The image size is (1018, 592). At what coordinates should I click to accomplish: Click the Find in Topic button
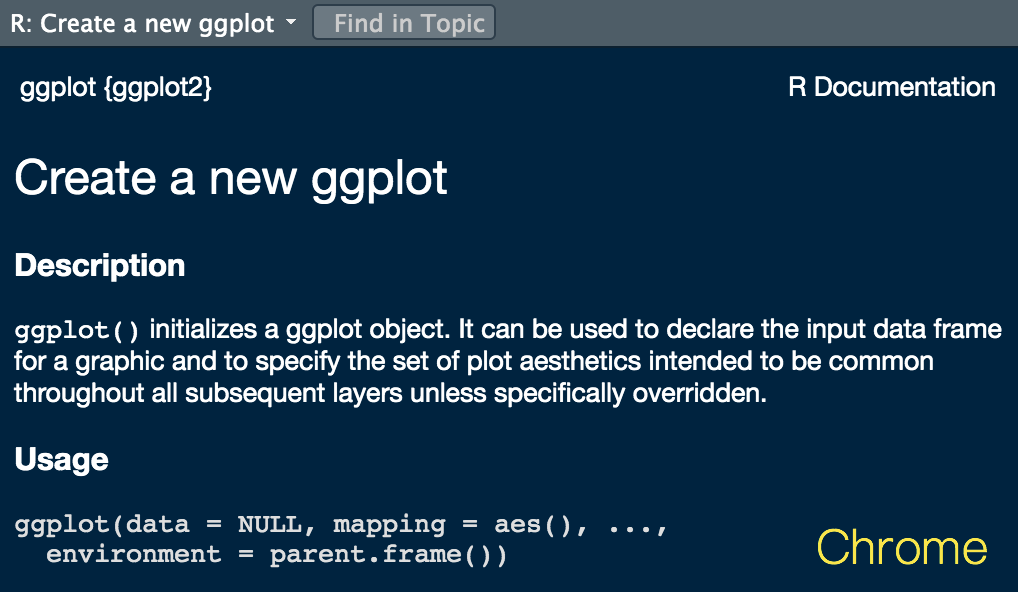pos(404,22)
